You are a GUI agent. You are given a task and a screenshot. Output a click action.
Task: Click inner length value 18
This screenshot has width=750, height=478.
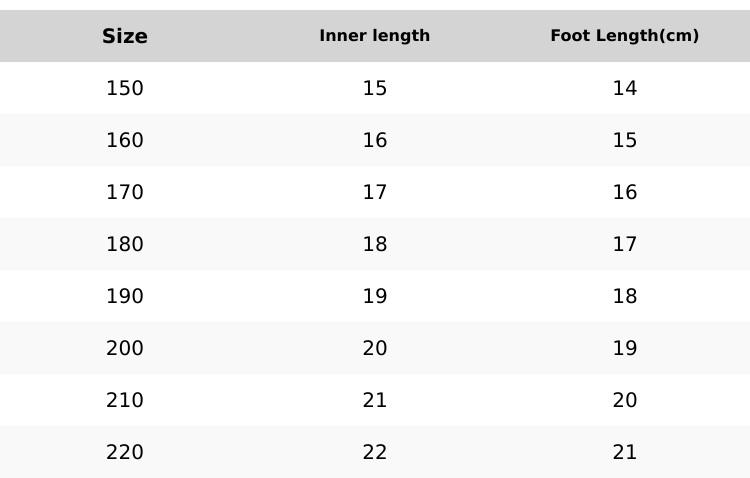375,244
